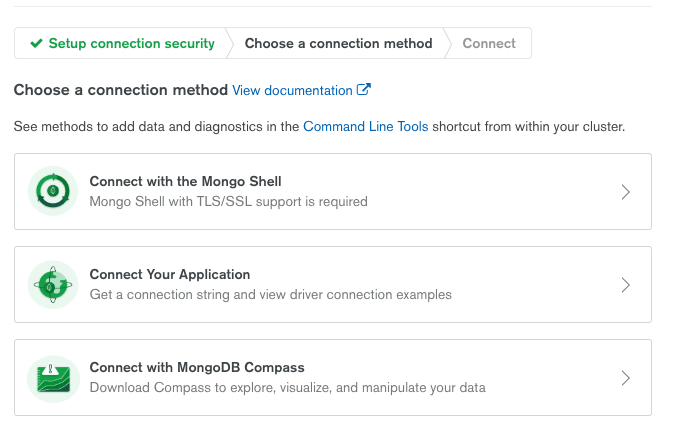Choose Connect with the Mongo Shell title
This screenshot has height=433, width=673.
[x=185, y=181]
